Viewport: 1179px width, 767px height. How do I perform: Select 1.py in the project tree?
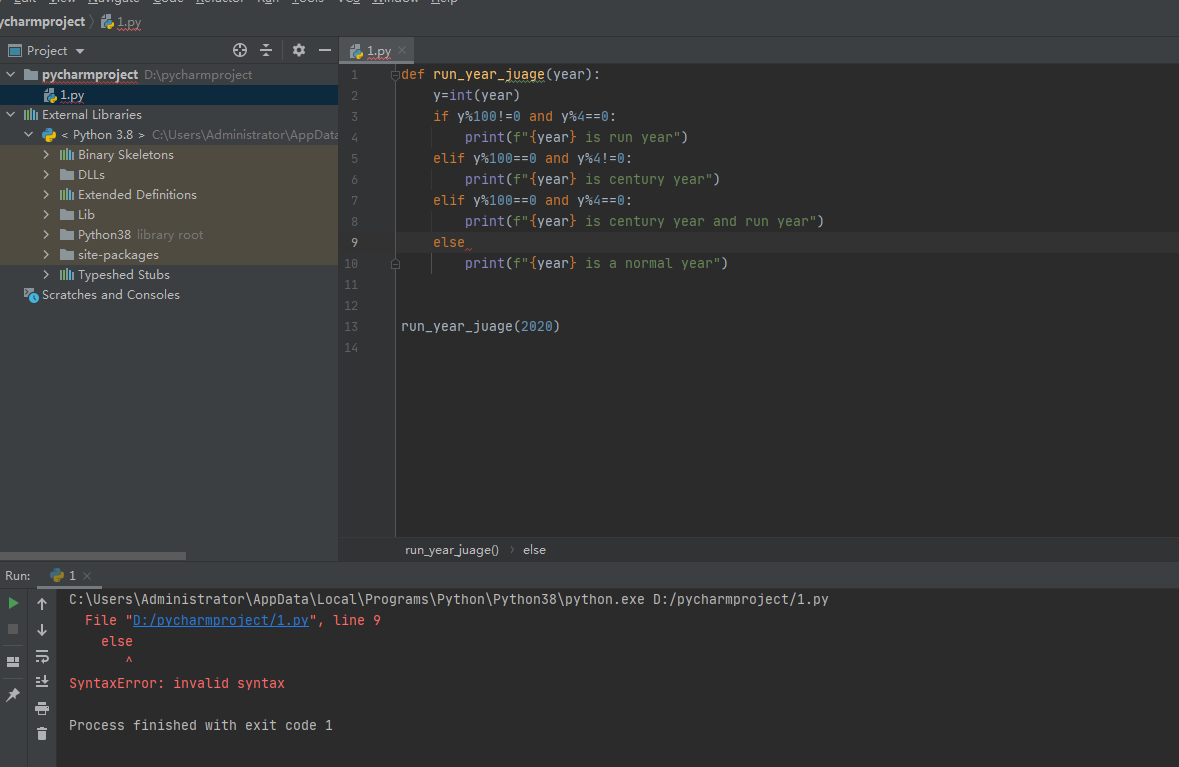[x=71, y=95]
